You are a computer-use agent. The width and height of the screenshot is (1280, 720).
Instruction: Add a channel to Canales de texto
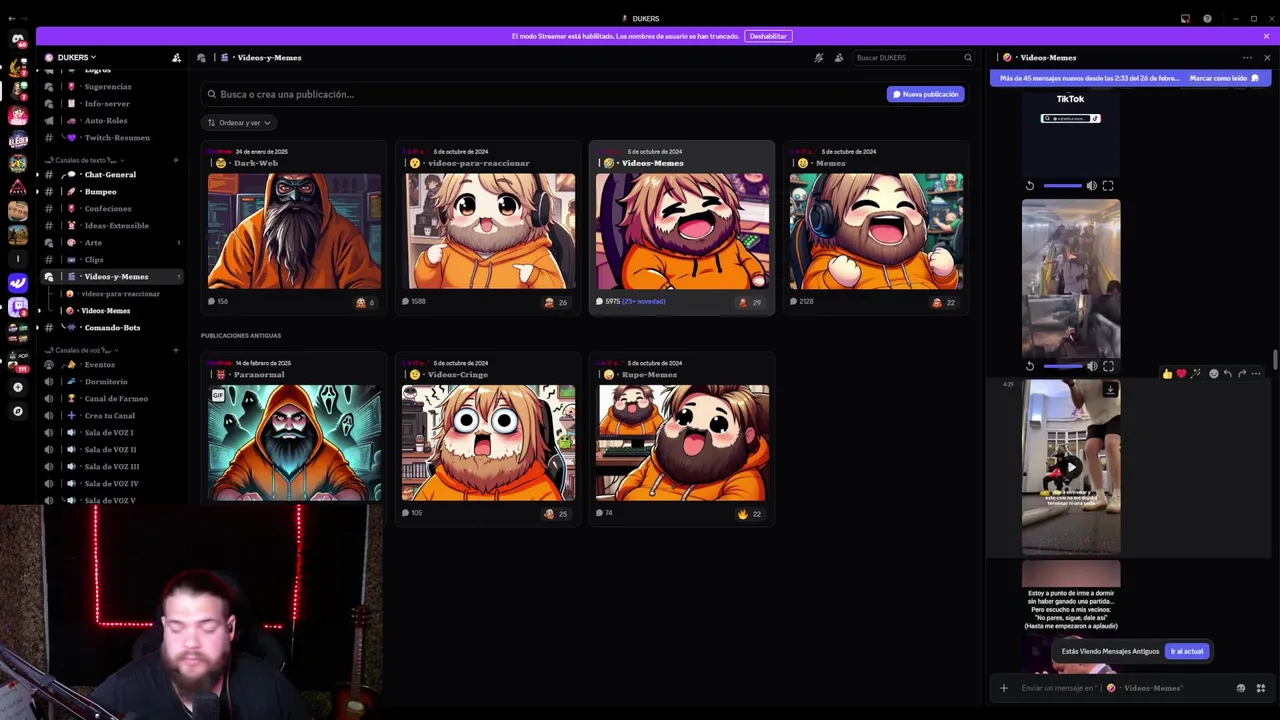point(176,160)
